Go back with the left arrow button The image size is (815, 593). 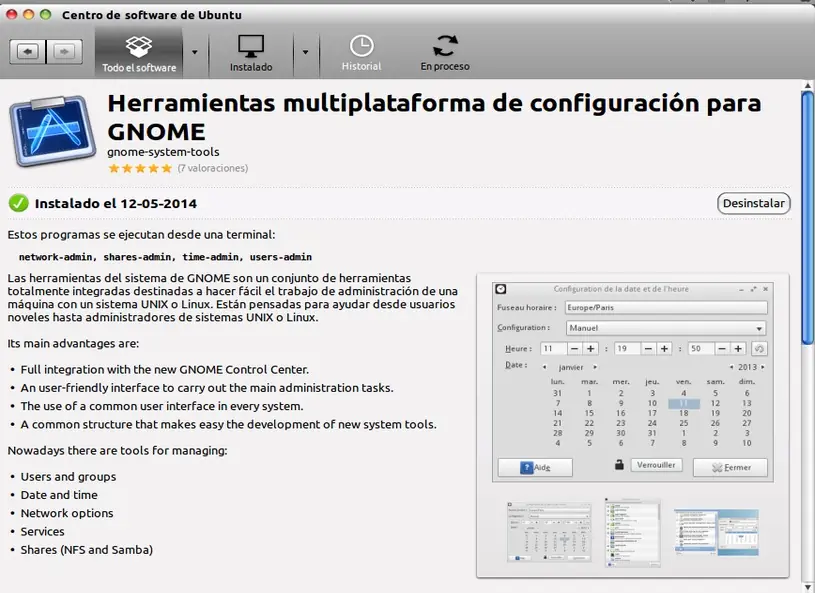coord(28,51)
